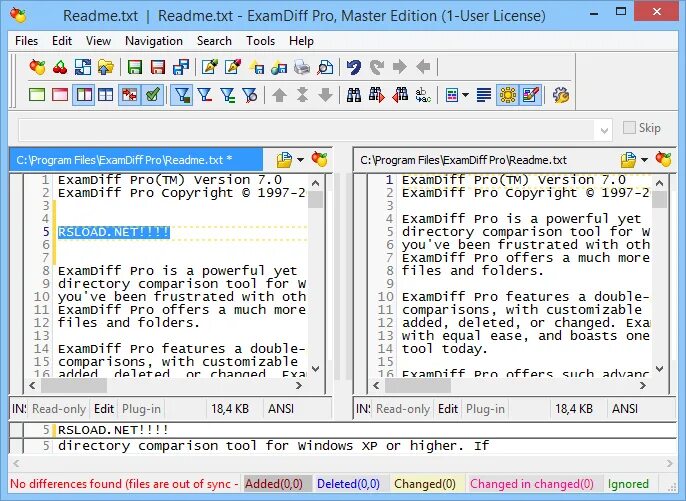The height and width of the screenshot is (501, 686).
Task: Click the apples icon in left pane header
Action: [x=319, y=159]
